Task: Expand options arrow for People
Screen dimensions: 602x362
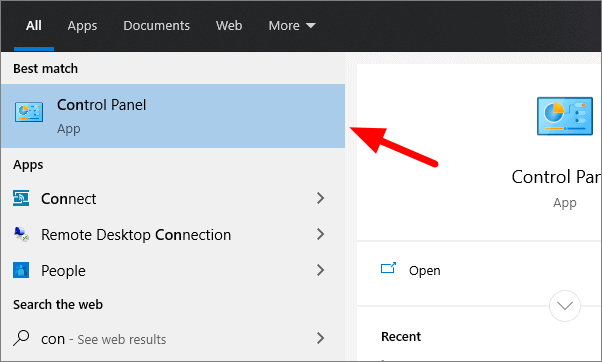Action: (321, 270)
